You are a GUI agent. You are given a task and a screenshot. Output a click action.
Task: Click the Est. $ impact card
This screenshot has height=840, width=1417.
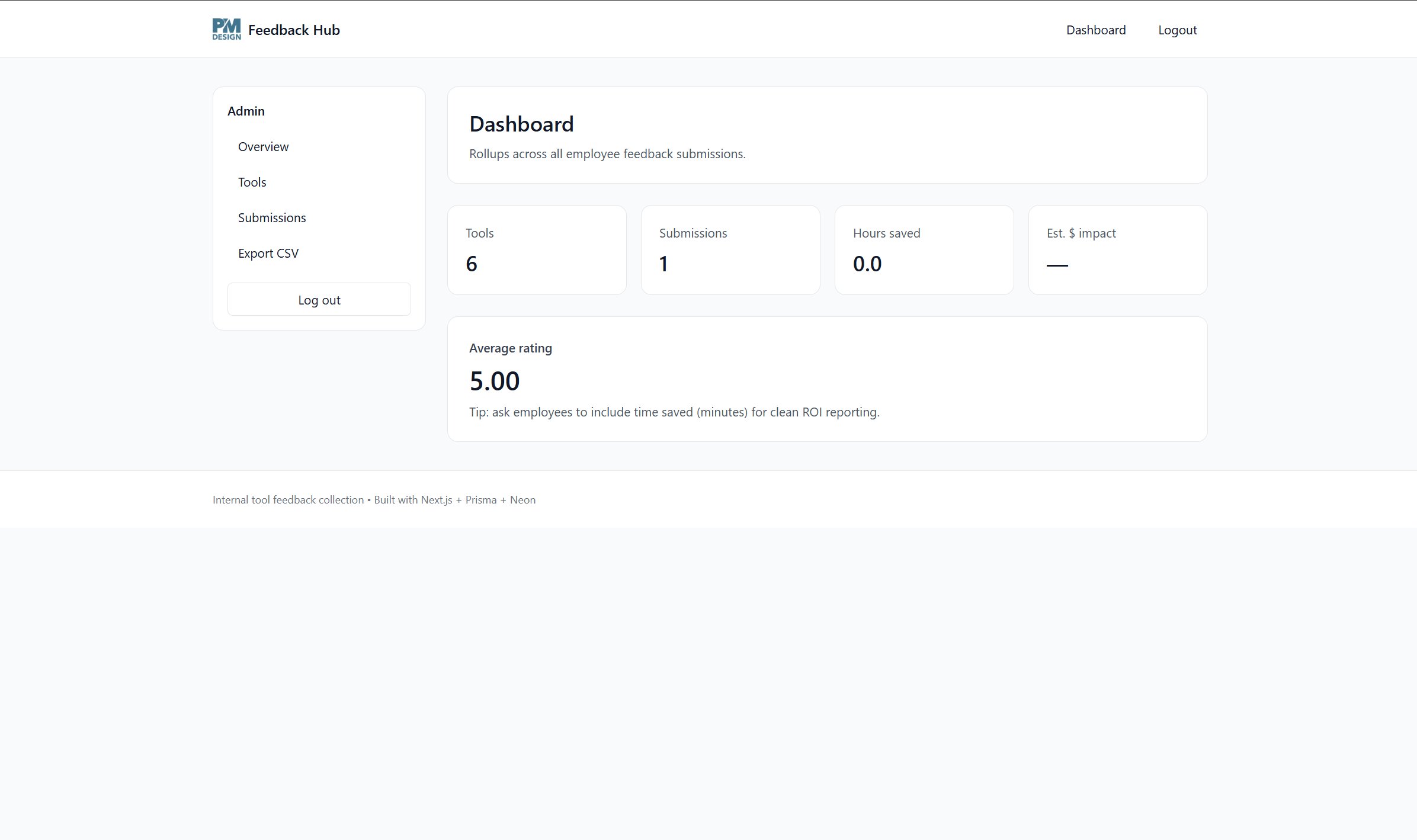[x=1117, y=249]
